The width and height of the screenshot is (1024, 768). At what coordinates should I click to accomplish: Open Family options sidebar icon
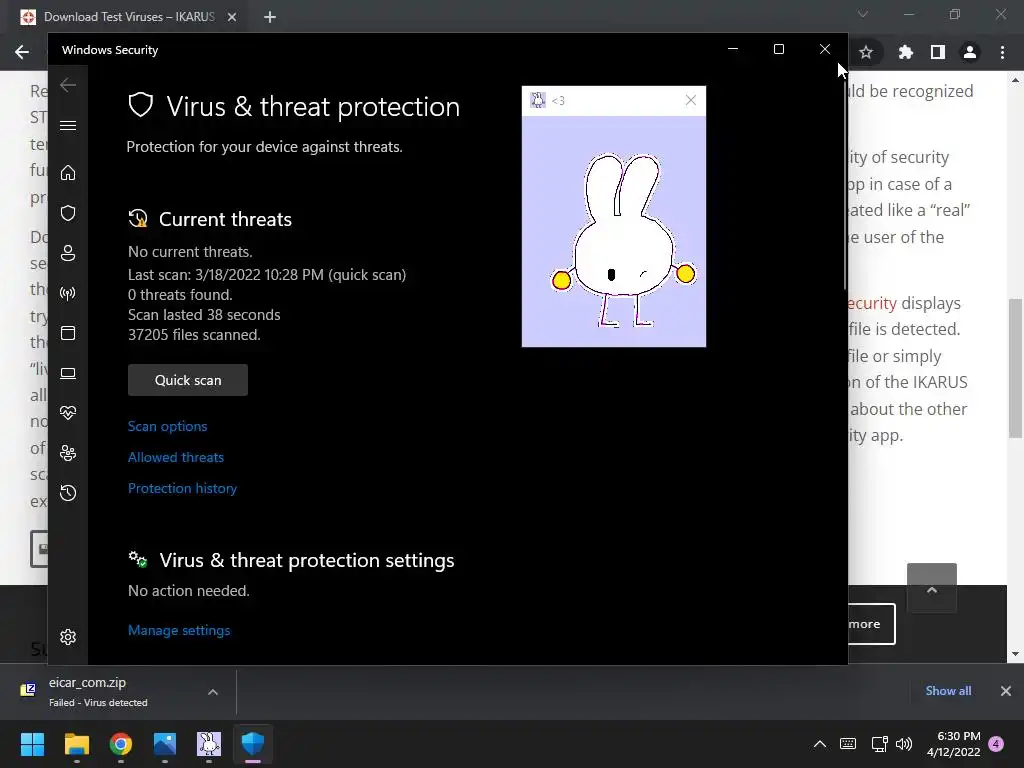pos(68,453)
